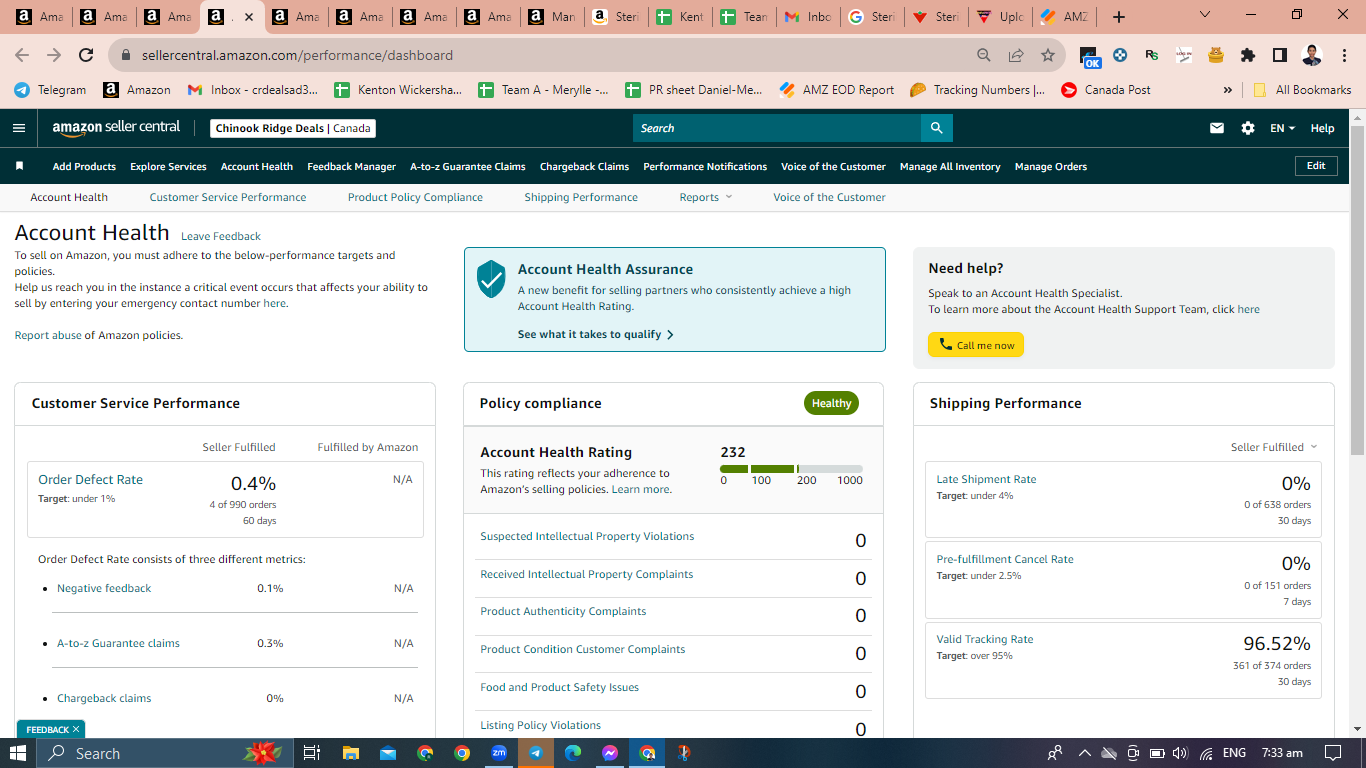Viewport: 1366px width, 768px height.
Task: Open the Chrome profile avatar
Action: 1312,55
